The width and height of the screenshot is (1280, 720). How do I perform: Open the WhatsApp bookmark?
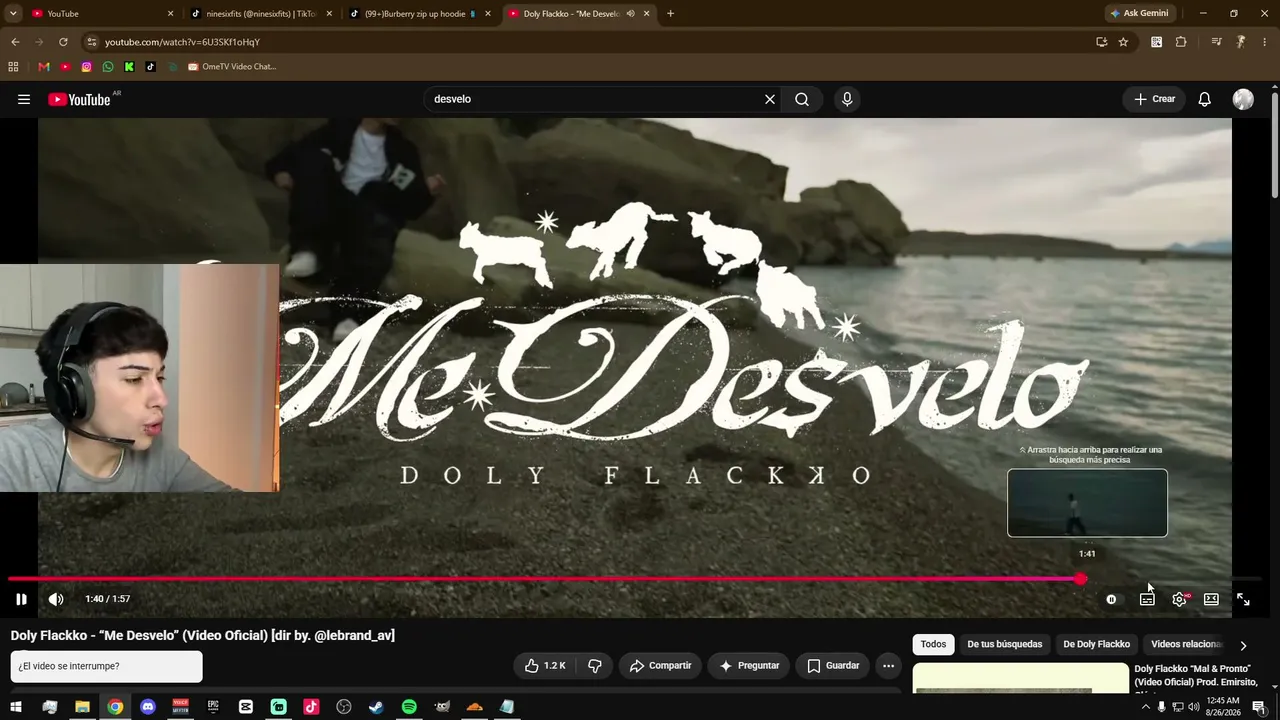[x=108, y=67]
